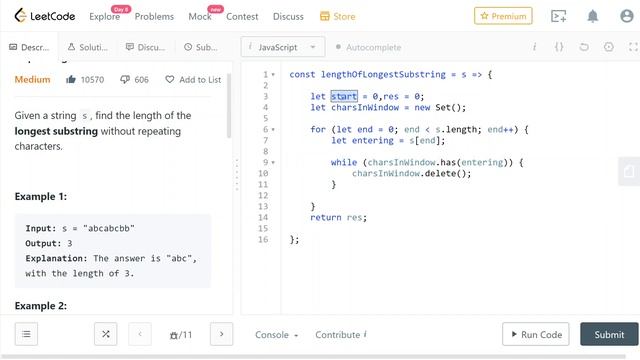Open the notes panel side tab

pos(629,171)
